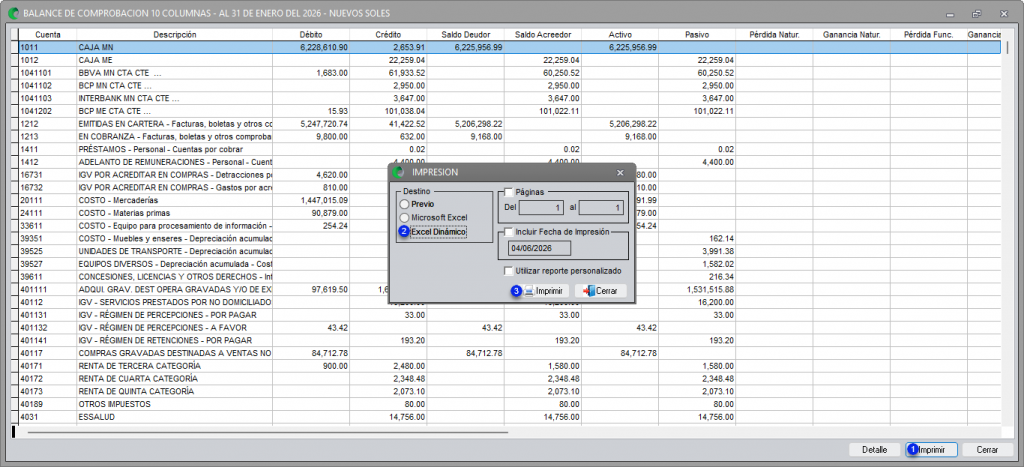Click Imprimir at bottom of main window
The height and width of the screenshot is (467, 1024).
coord(931,450)
